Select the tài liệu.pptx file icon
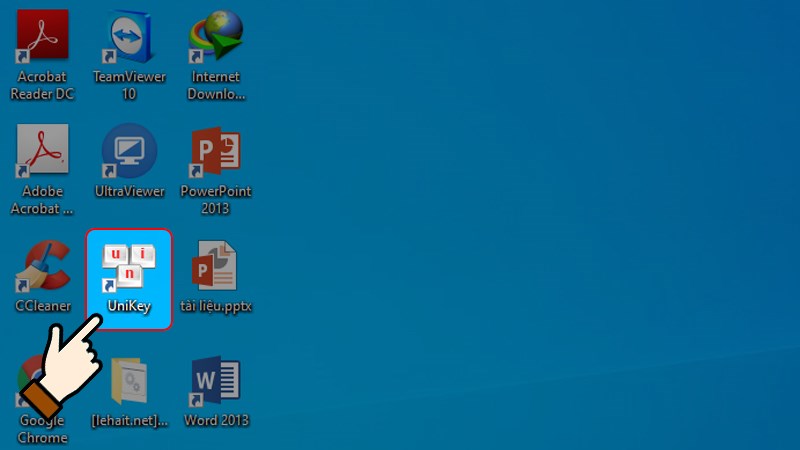Viewport: 800px width, 450px height. tap(215, 266)
